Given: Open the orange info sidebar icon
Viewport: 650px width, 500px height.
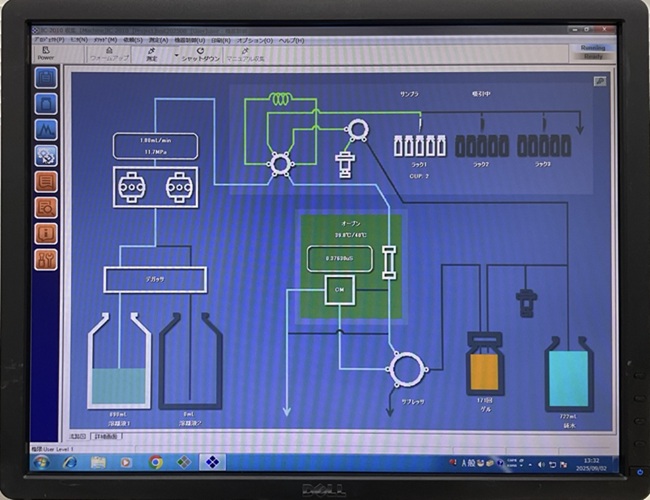Looking at the screenshot, I should click(x=46, y=234).
